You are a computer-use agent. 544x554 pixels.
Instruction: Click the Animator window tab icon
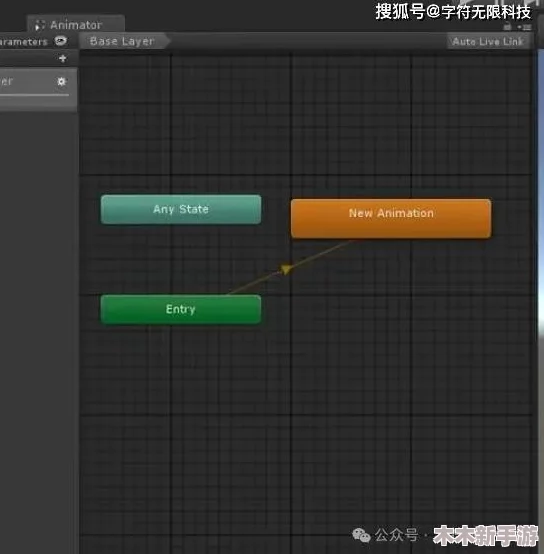pyautogui.click(x=40, y=25)
